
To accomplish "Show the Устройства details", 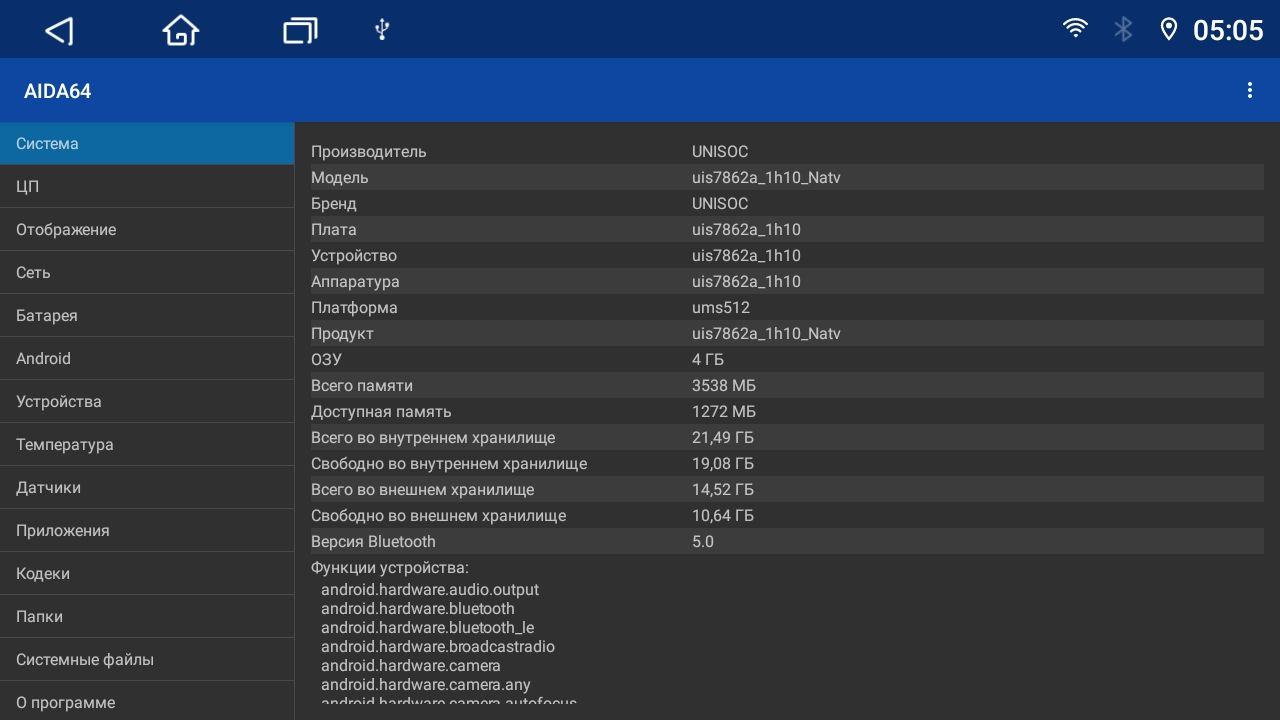I will (147, 401).
